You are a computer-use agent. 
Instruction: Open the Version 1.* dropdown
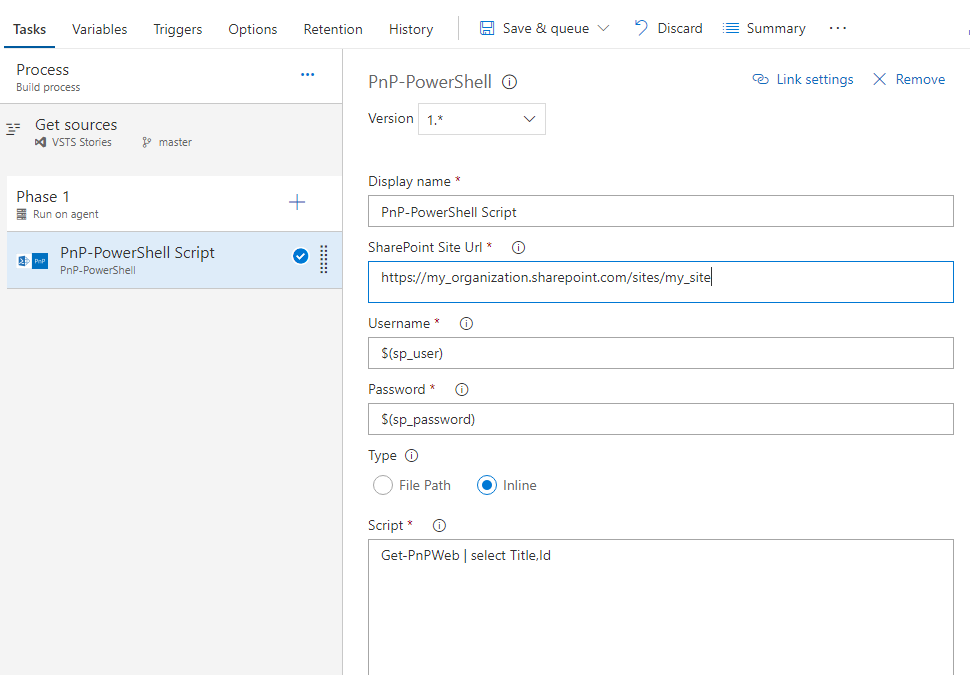482,119
